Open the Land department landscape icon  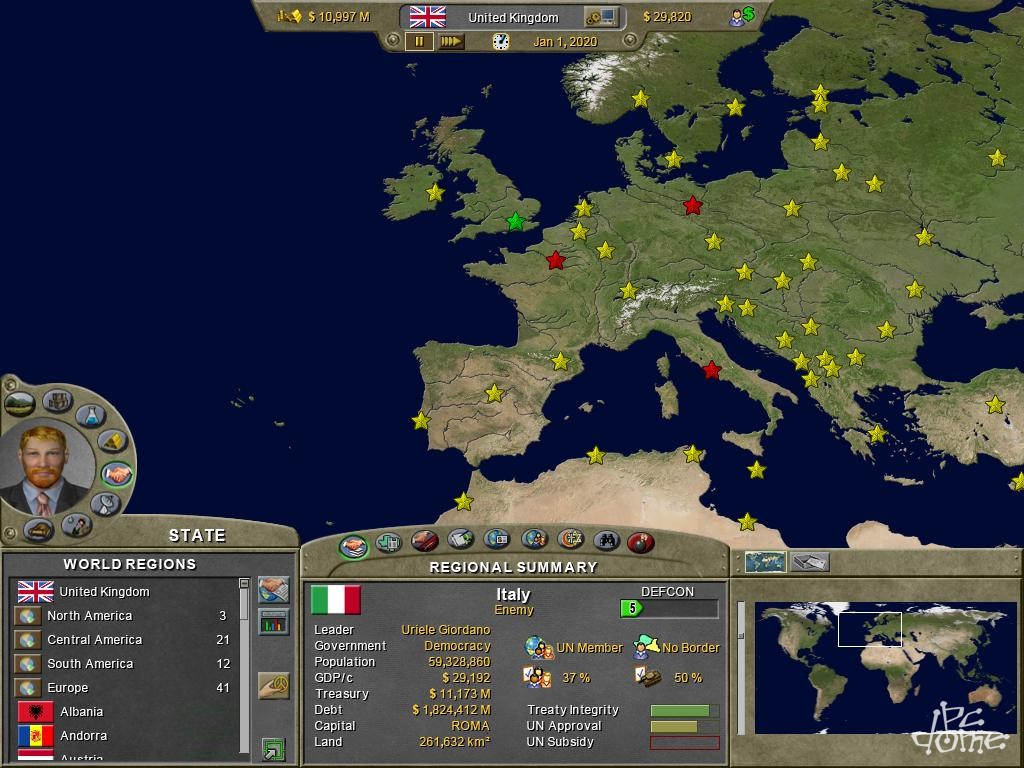[x=20, y=404]
